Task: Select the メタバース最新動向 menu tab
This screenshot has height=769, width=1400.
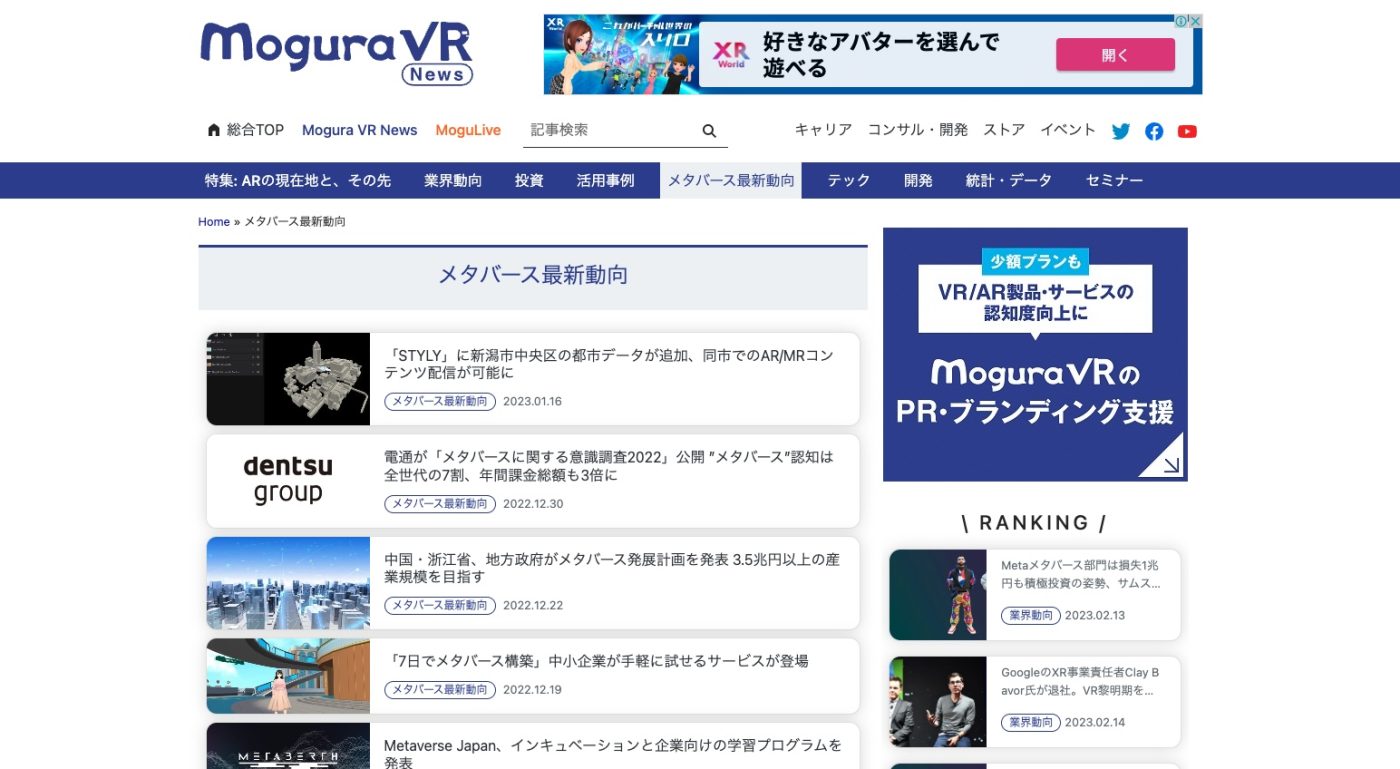Action: 731,181
